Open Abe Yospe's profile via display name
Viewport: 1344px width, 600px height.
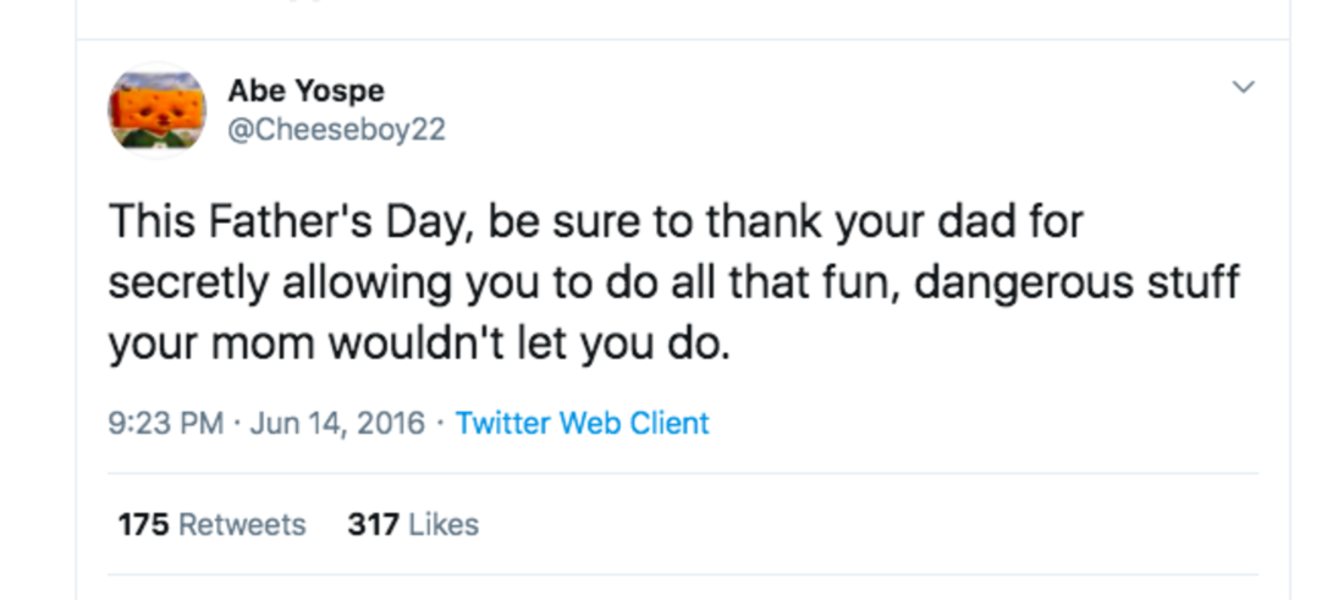coord(306,91)
